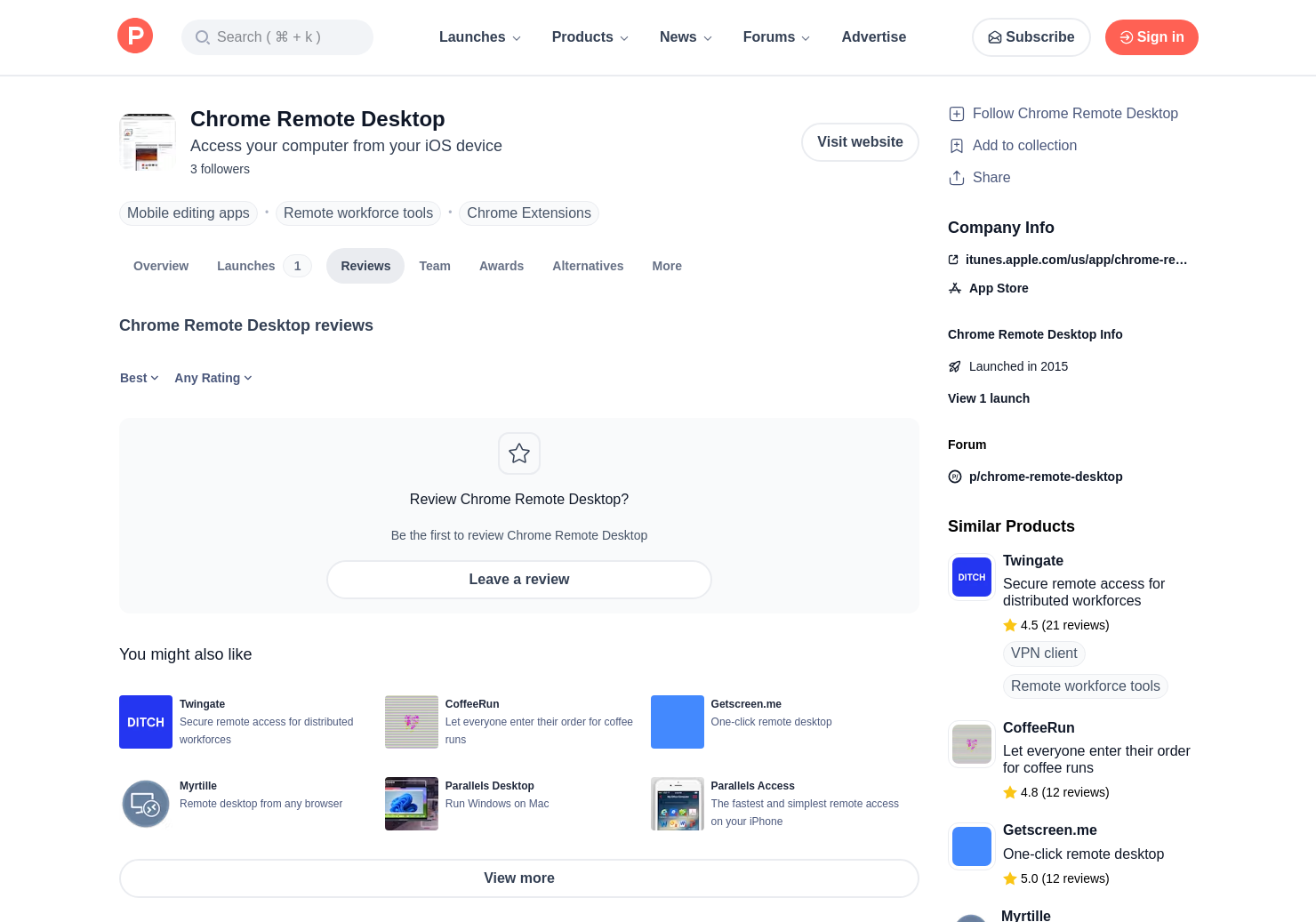
Task: Click the VPN client tag
Action: coord(1044,653)
